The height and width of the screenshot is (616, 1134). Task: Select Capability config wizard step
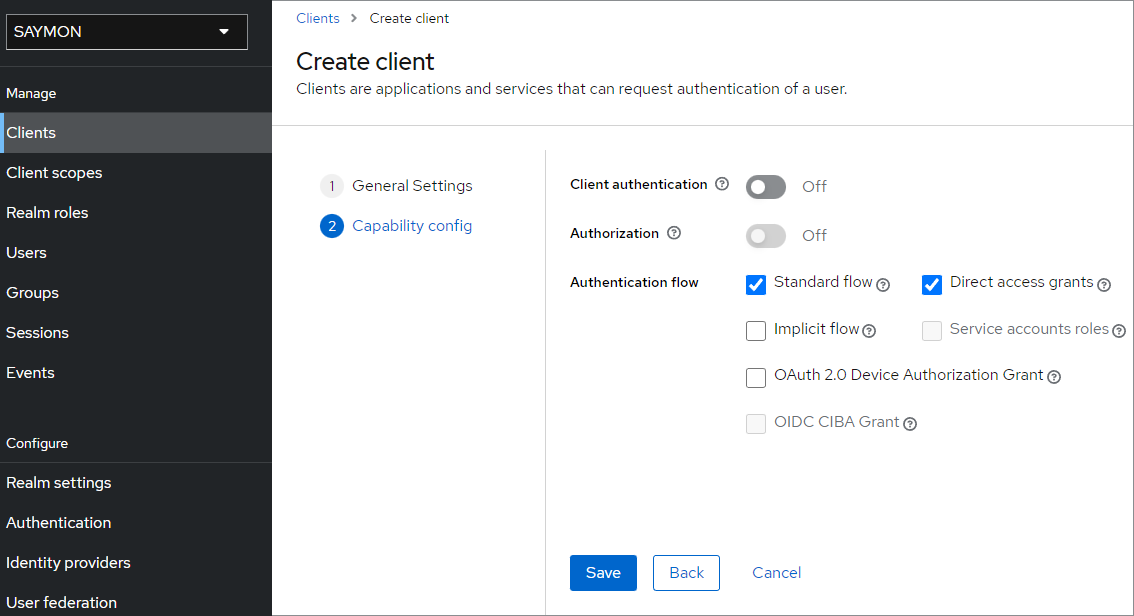coord(396,226)
